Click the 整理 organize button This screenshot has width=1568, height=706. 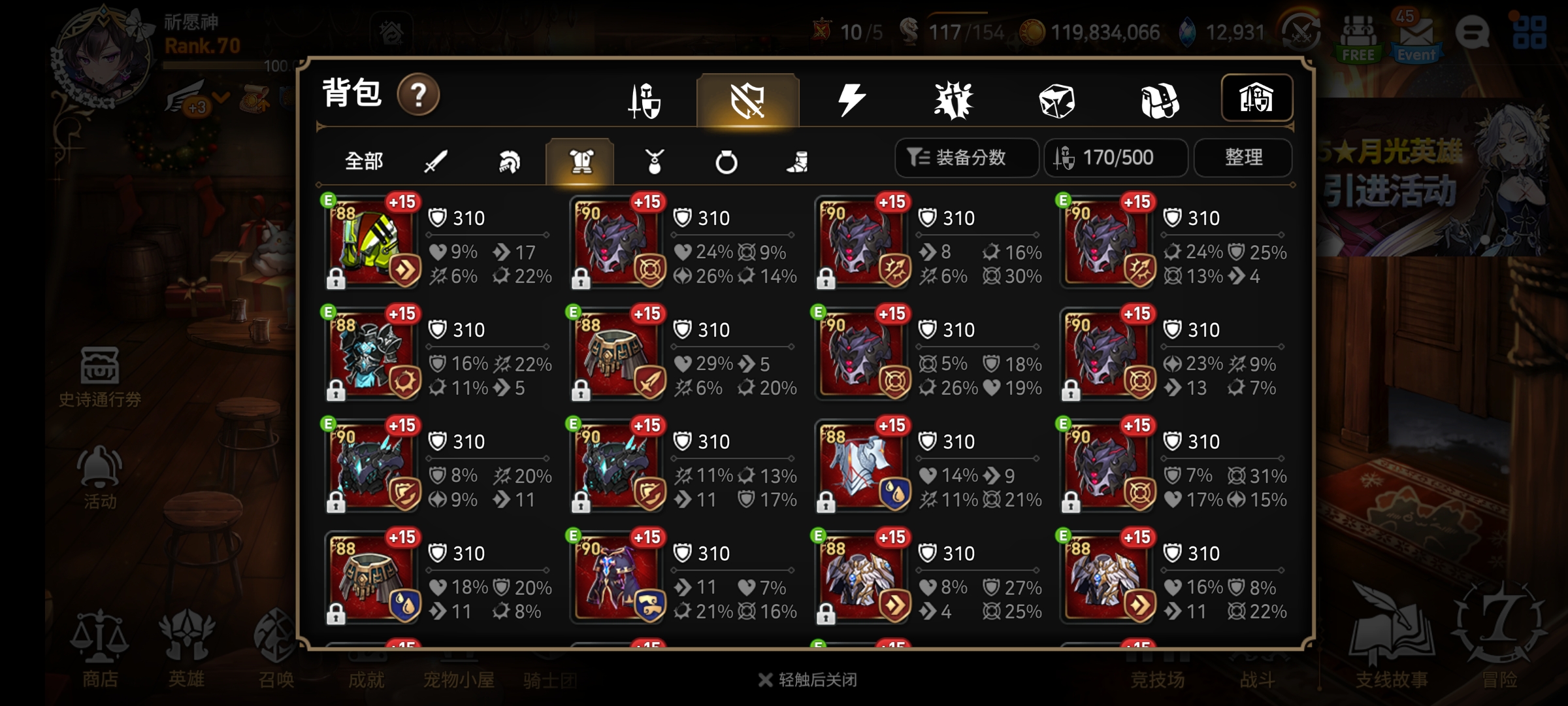[1243, 158]
